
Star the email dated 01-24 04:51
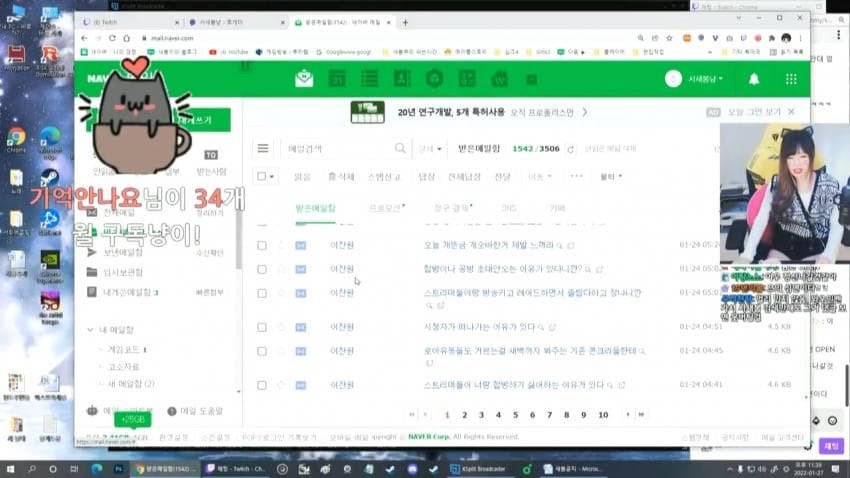coord(281,327)
